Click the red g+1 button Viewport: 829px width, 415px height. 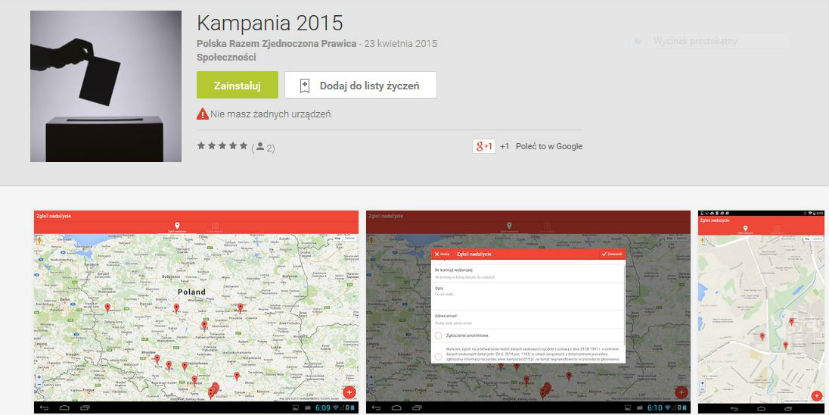484,146
